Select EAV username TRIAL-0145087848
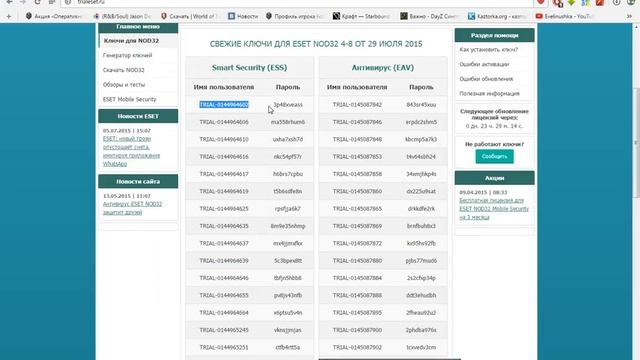 click(x=357, y=139)
